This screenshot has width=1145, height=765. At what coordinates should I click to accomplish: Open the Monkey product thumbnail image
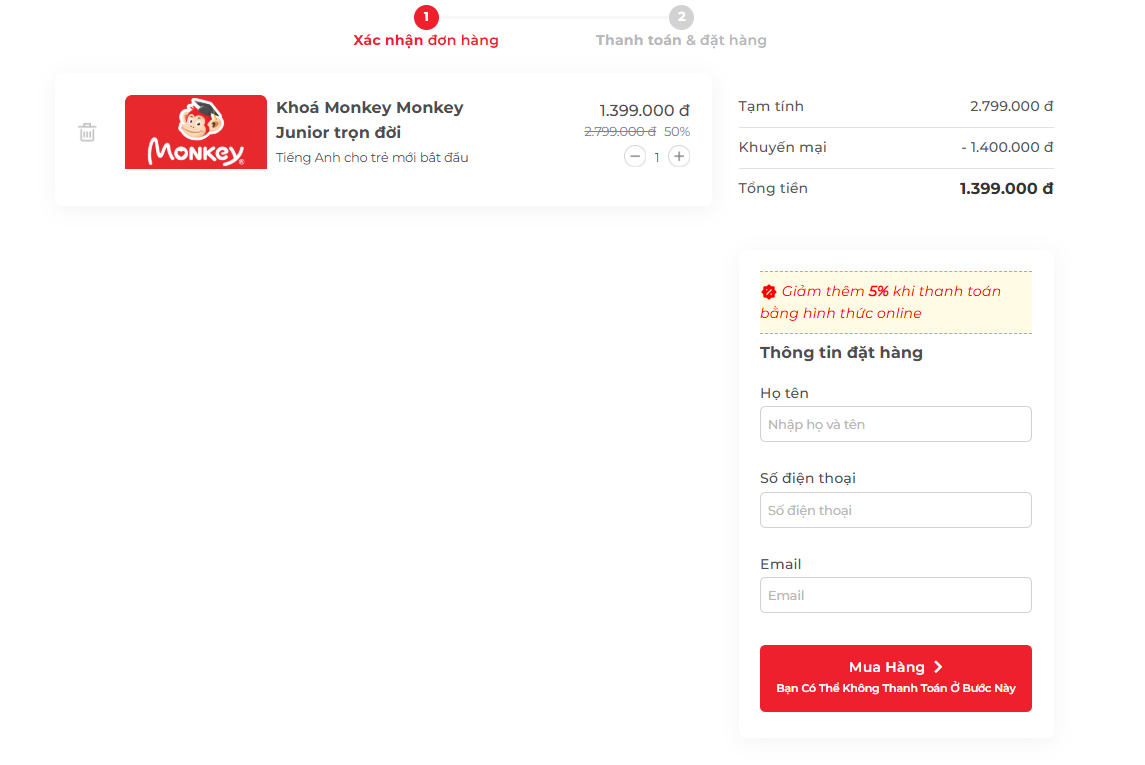point(196,132)
